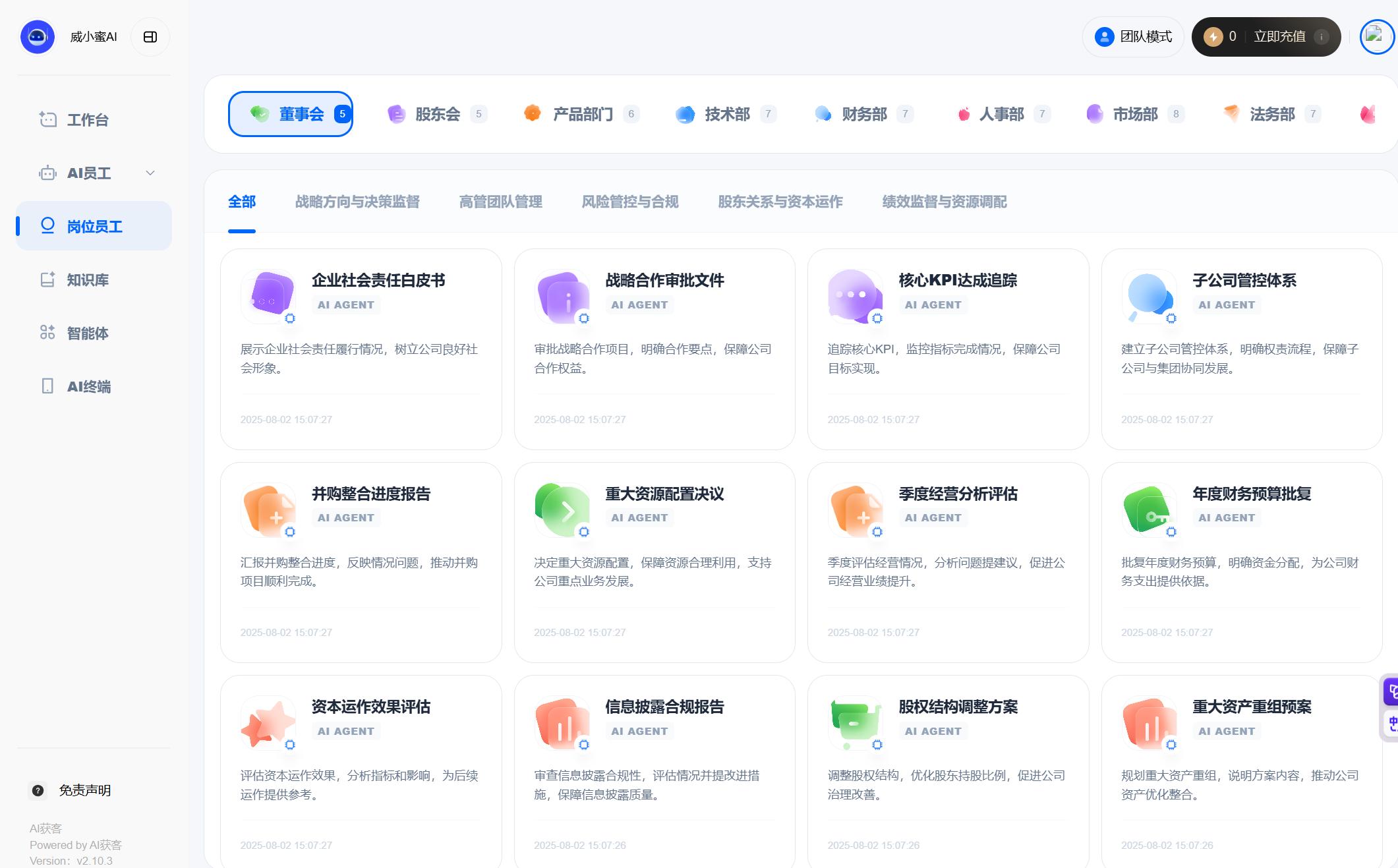Select the 法务部 department tab
Screen dimensions: 1398x868
click(1271, 114)
